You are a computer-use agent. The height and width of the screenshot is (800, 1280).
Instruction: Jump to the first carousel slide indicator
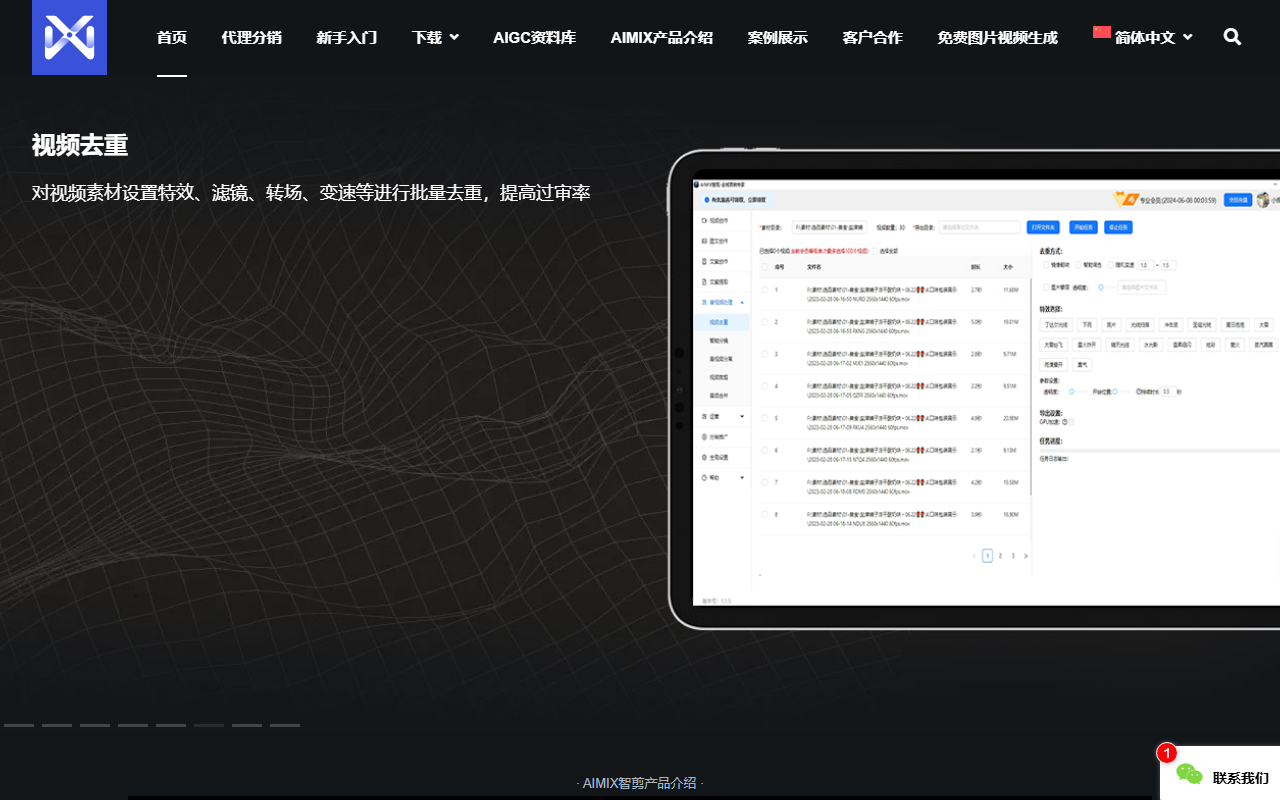coord(19,725)
